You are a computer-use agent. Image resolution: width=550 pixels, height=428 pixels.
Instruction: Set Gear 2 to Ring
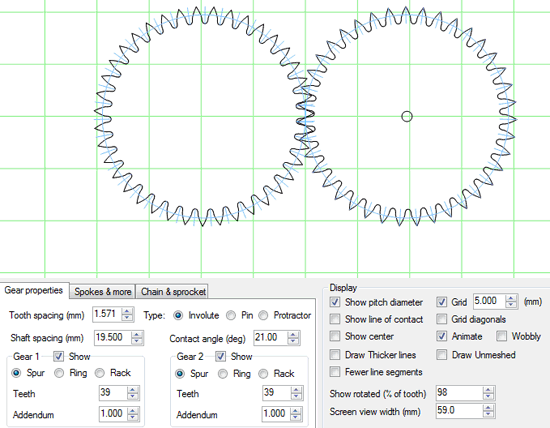click(223, 374)
